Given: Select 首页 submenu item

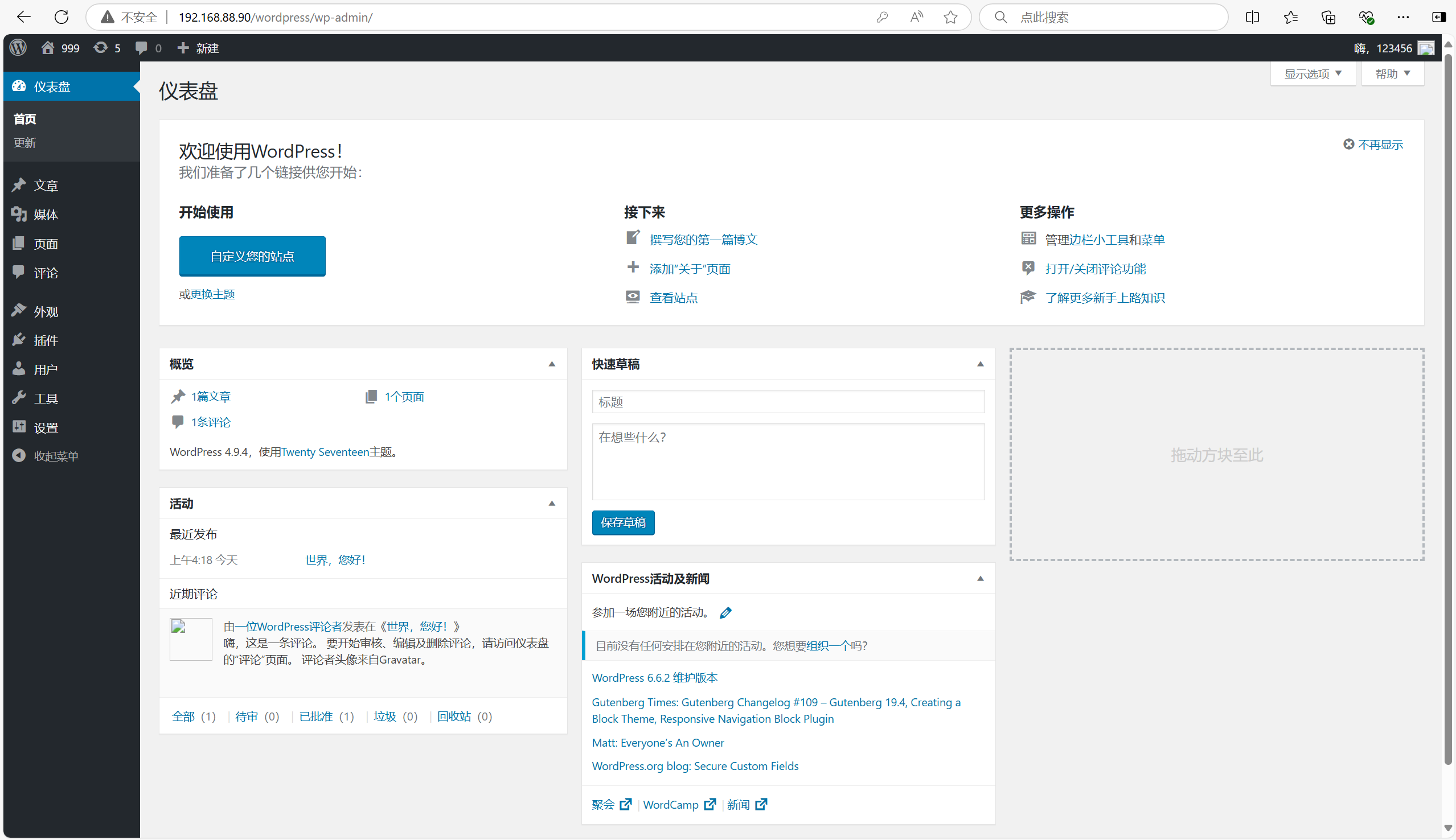Looking at the screenshot, I should 25,119.
